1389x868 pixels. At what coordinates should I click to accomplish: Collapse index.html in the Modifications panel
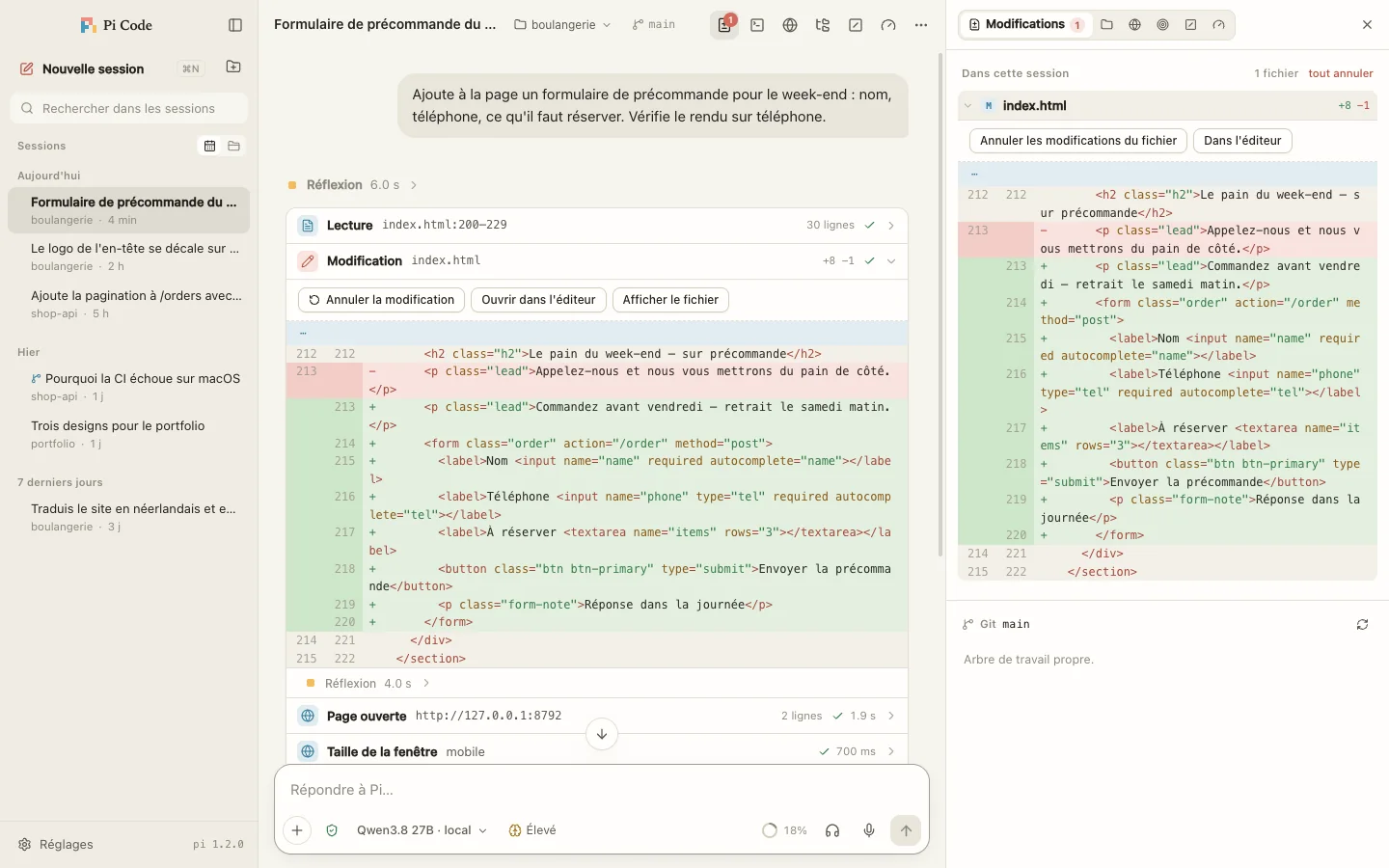point(1167,106)
